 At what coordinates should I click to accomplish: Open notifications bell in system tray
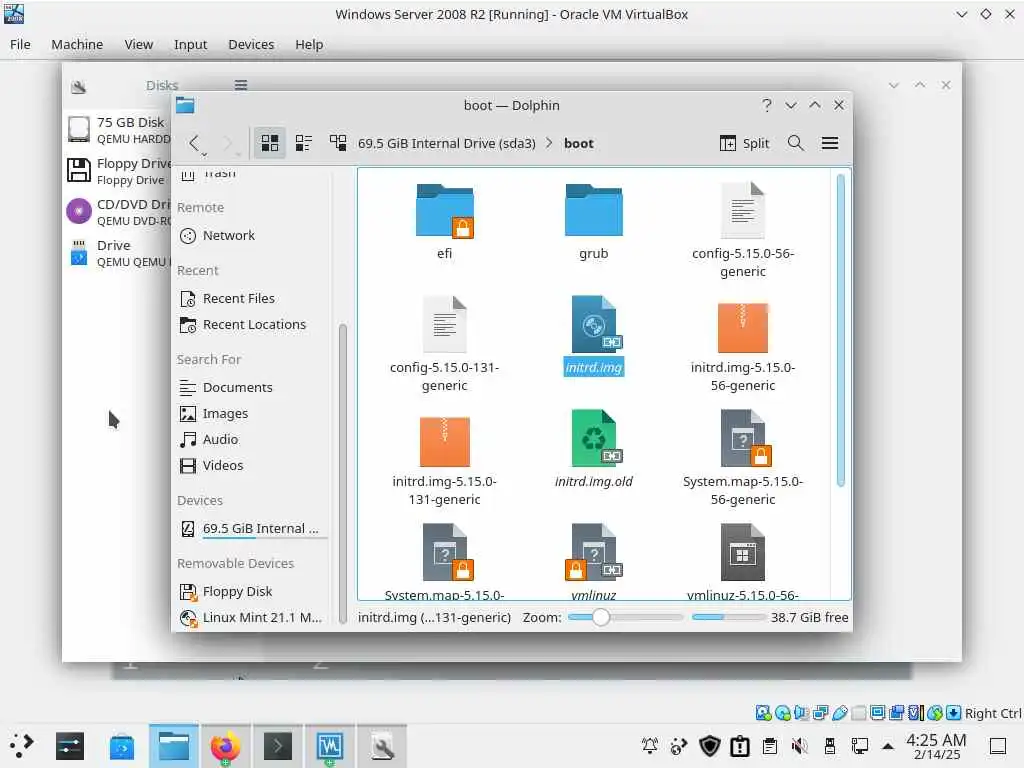pos(650,745)
